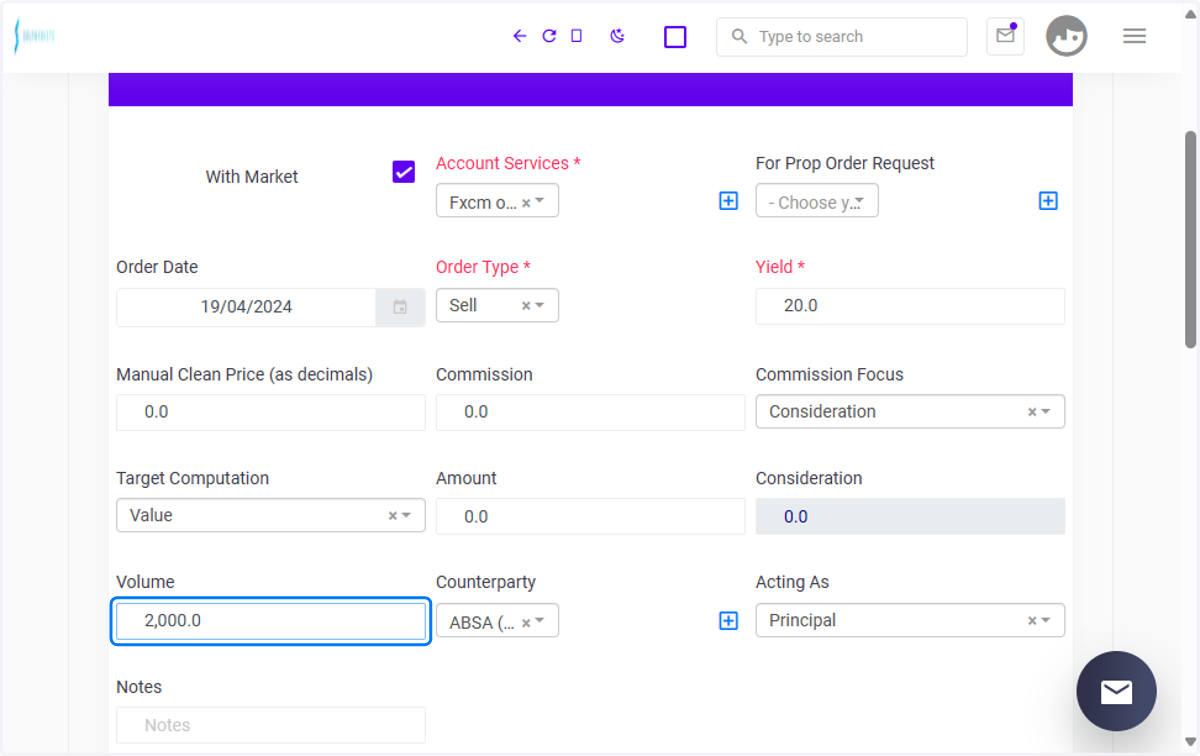Open the mail notifications icon

tap(1005, 36)
